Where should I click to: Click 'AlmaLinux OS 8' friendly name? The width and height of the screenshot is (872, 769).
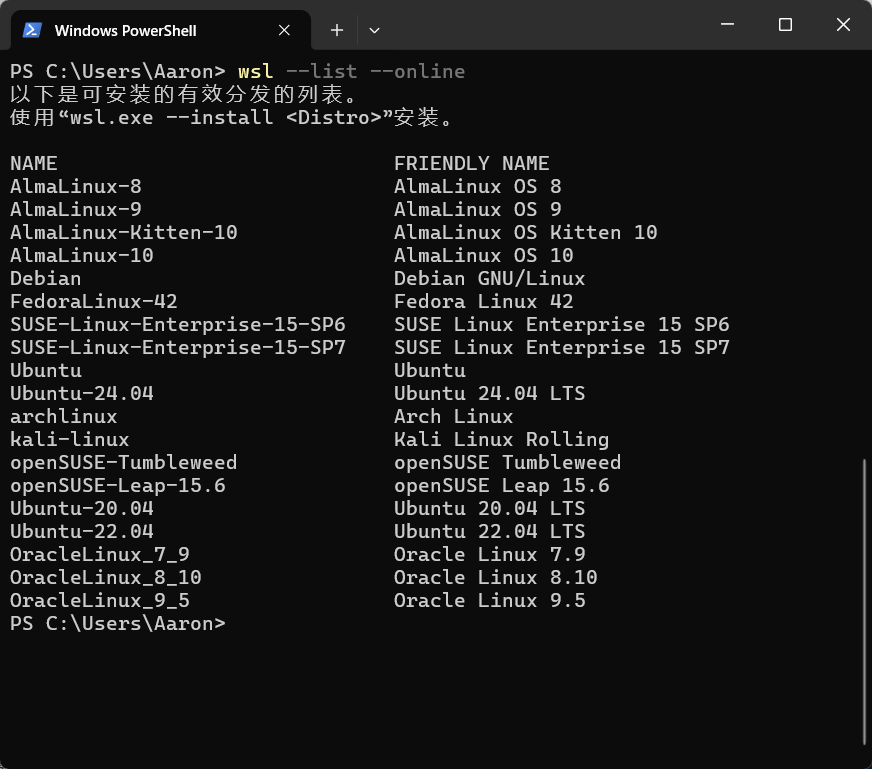point(478,186)
